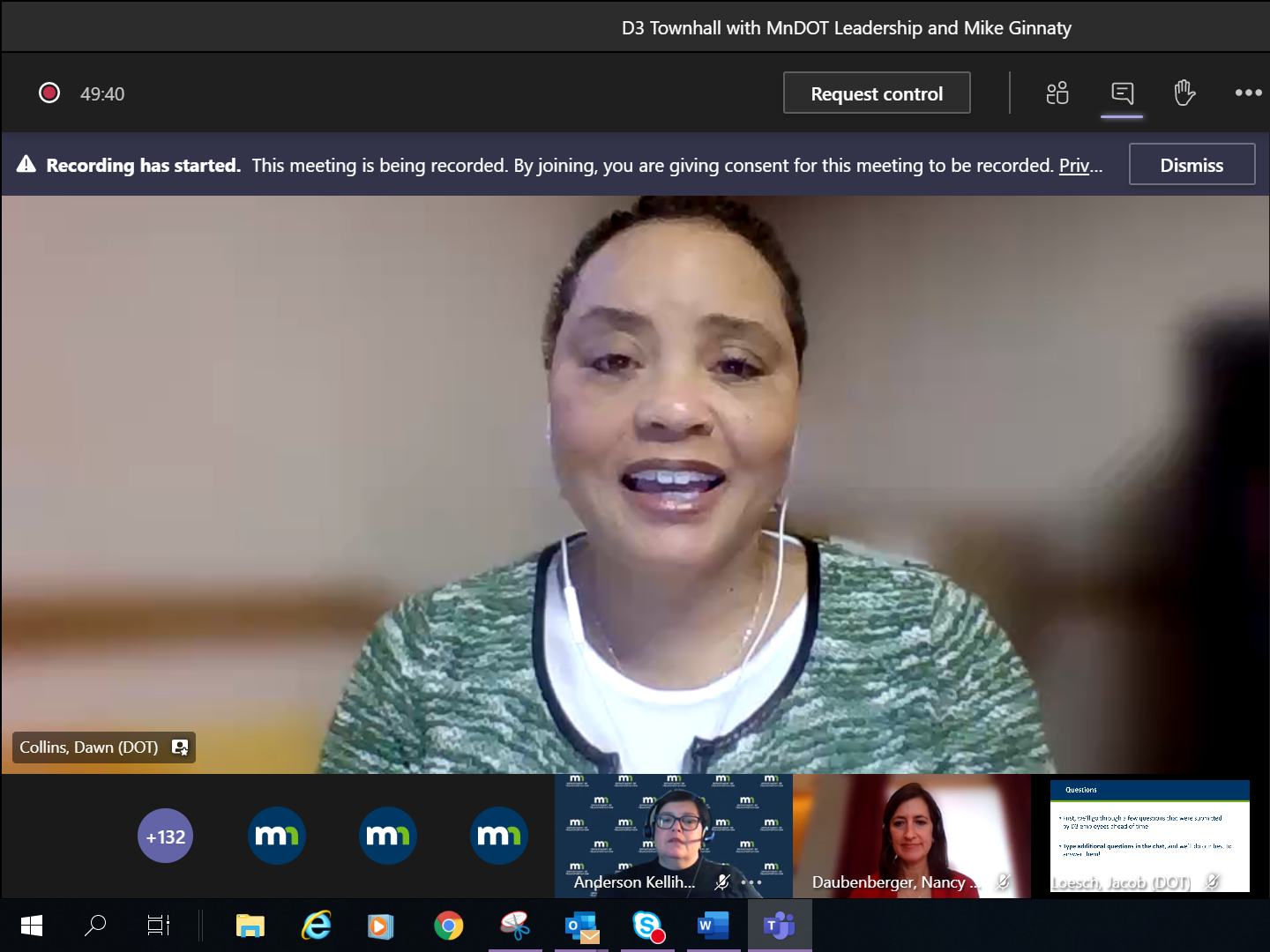Open the participants panel icon
The width and height of the screenshot is (1270, 952).
pos(1057,93)
